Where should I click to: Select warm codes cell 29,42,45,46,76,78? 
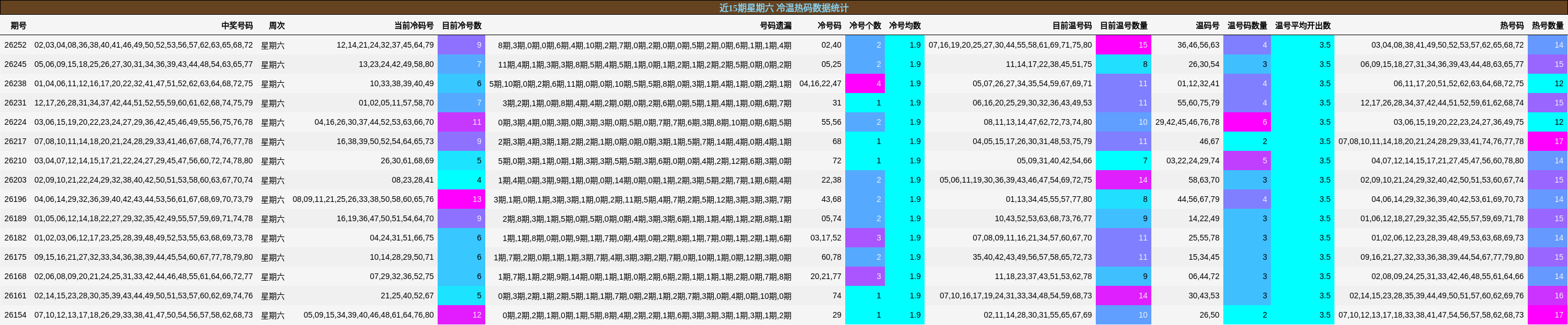[x=1187, y=122]
